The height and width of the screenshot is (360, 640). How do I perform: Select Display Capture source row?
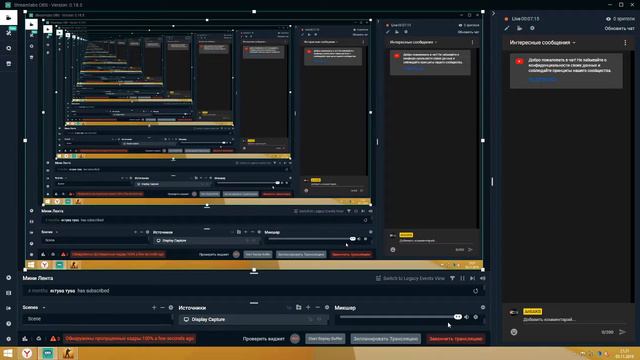(253, 319)
